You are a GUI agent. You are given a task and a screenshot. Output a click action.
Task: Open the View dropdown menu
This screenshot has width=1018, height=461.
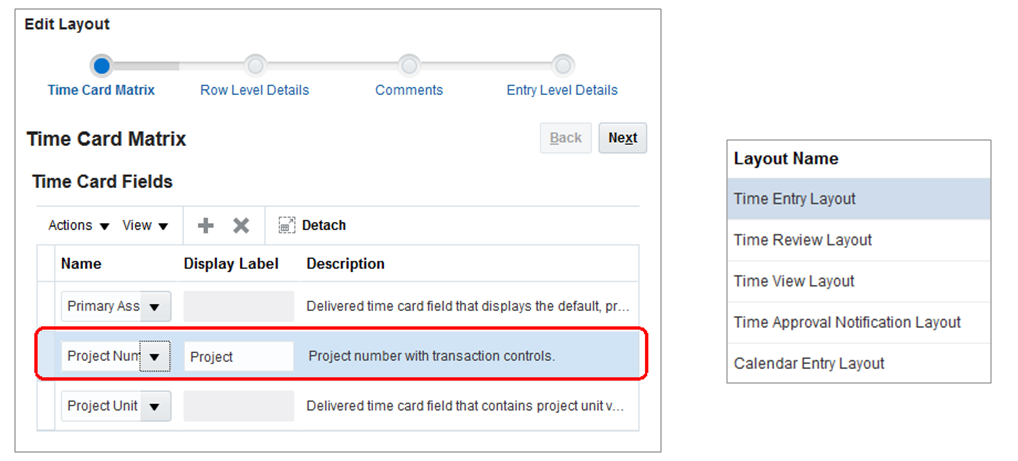(x=145, y=226)
